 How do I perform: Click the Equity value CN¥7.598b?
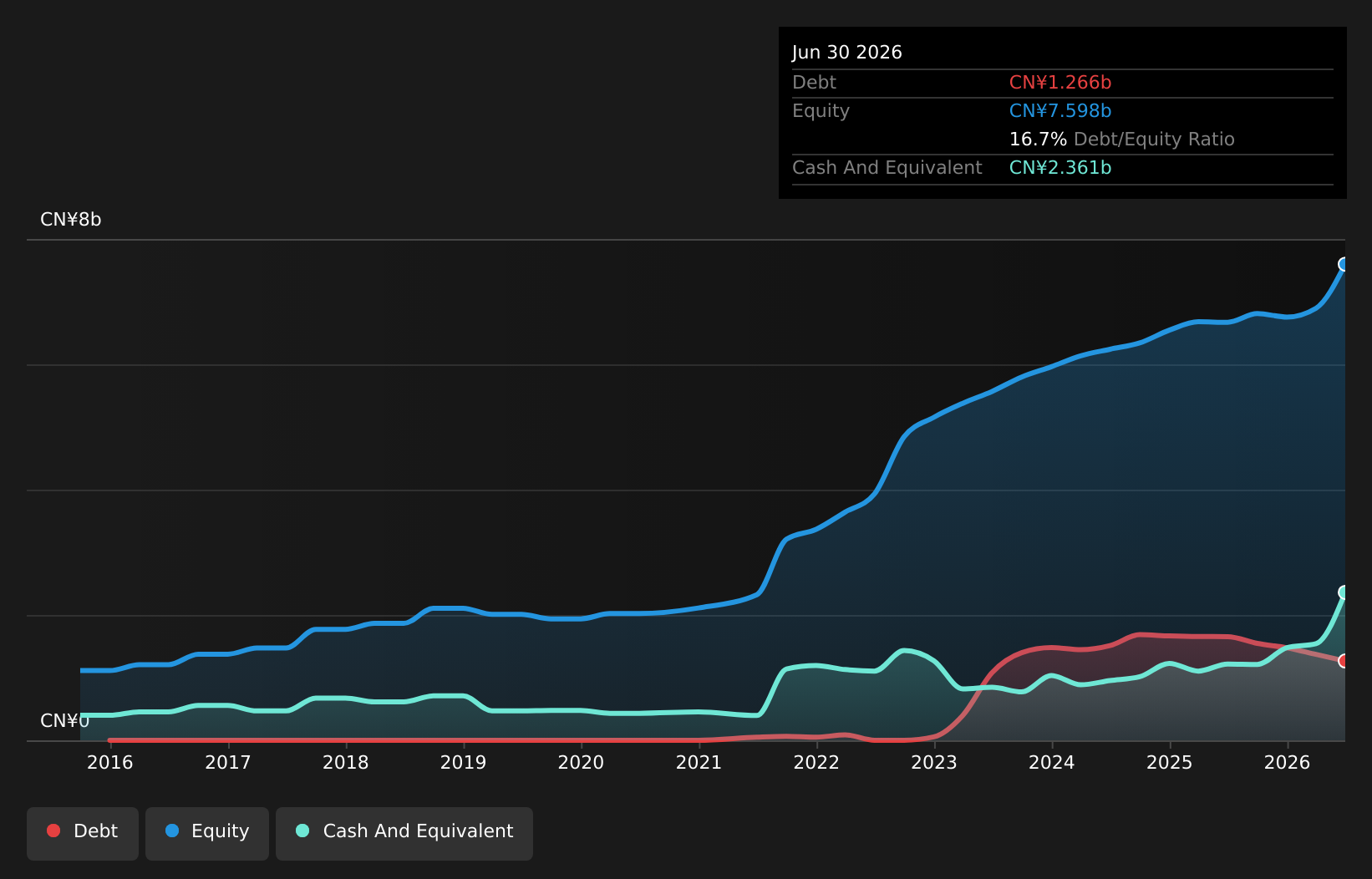(x=1060, y=111)
